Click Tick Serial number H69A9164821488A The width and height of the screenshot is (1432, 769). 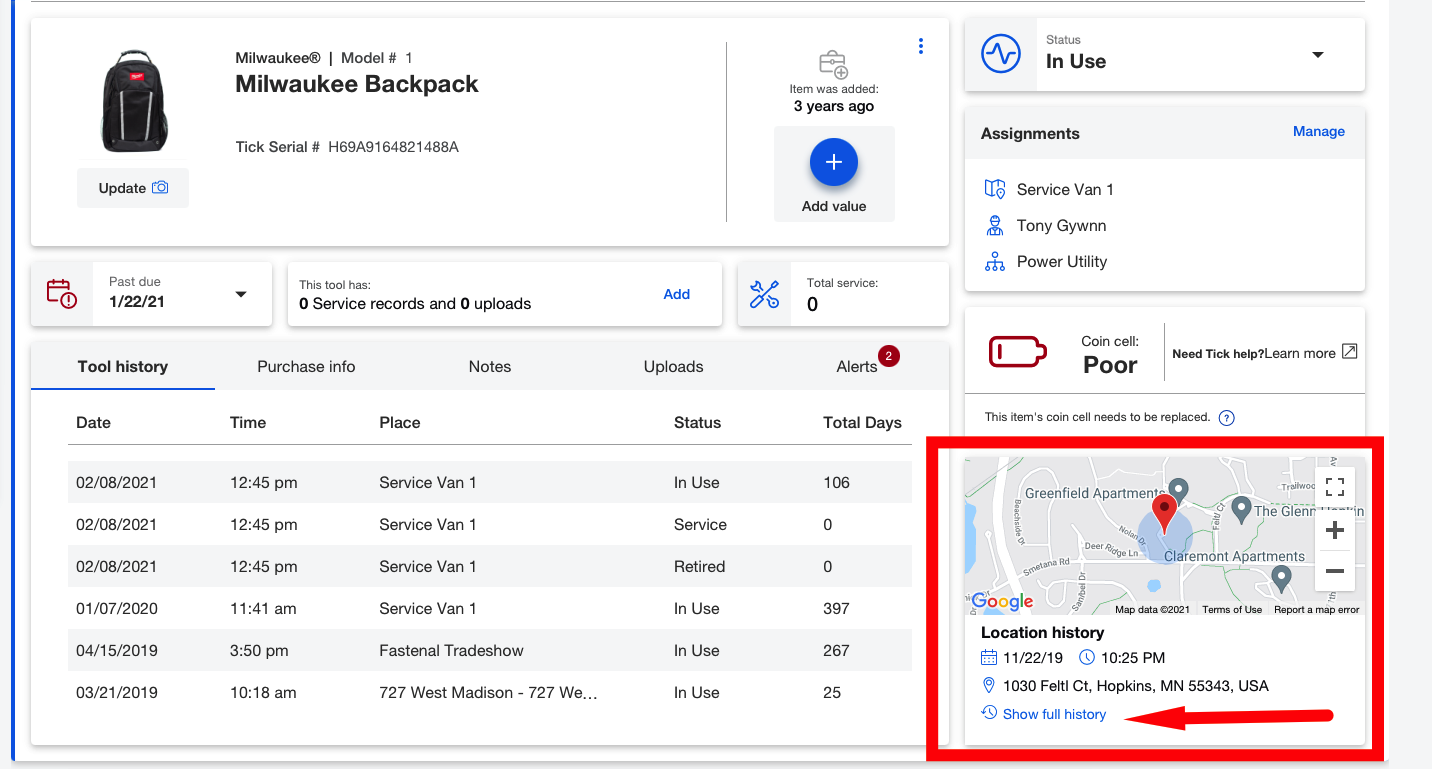pyautogui.click(x=393, y=147)
